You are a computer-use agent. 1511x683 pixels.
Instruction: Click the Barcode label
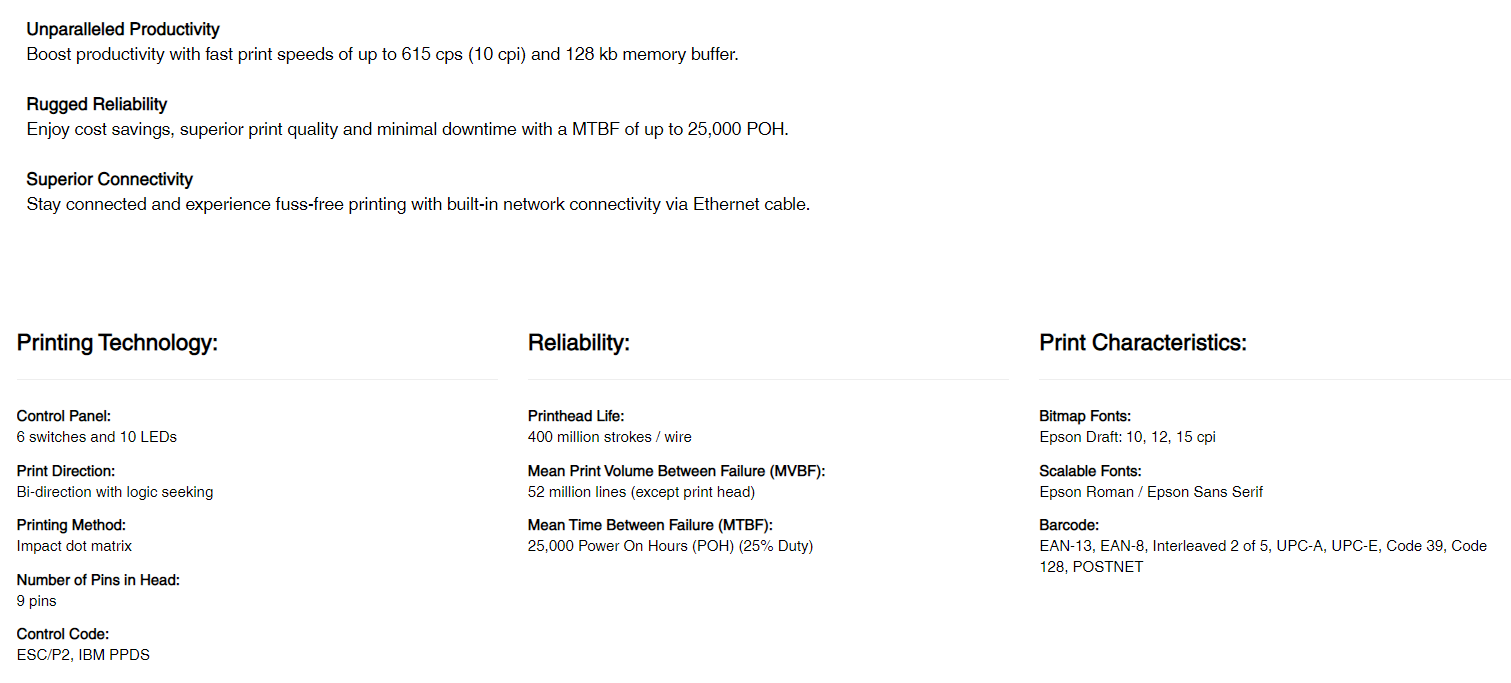(1069, 525)
